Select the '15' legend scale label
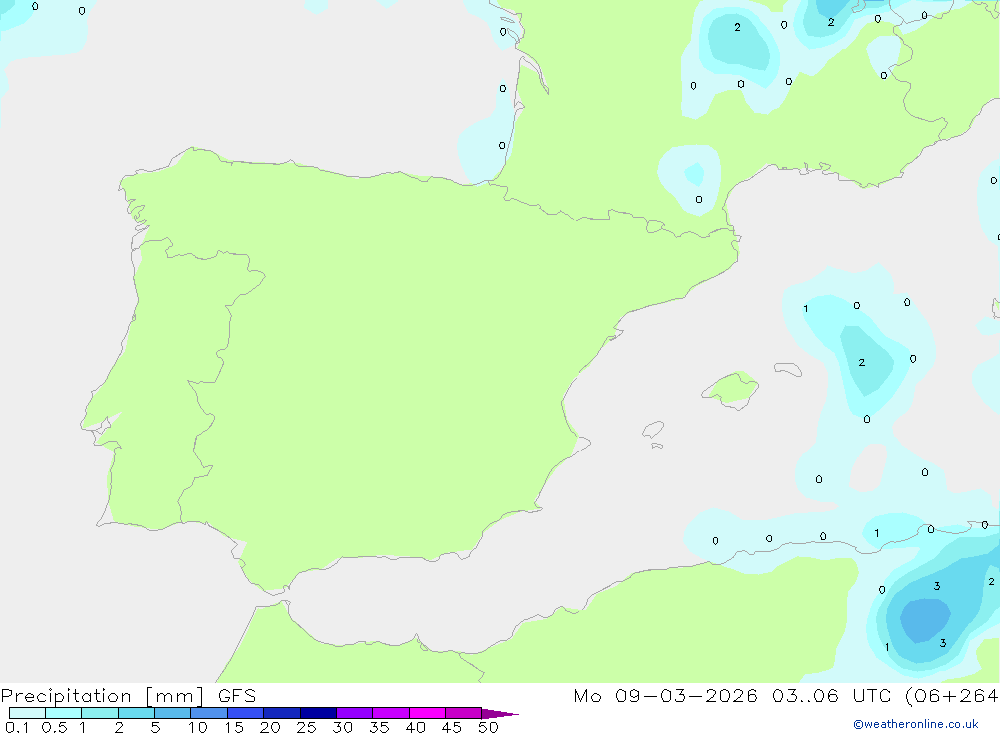The height and width of the screenshot is (733, 1000). pyautogui.click(x=233, y=727)
